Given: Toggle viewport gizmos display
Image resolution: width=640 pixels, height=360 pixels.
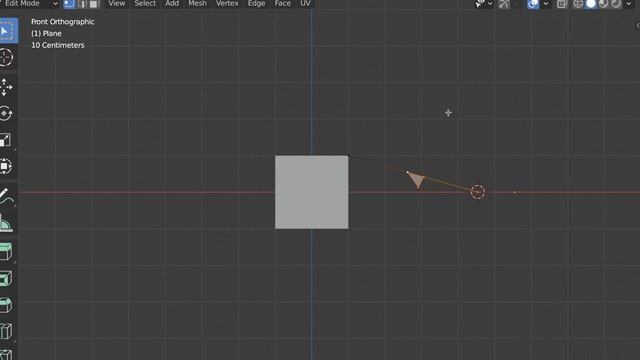Looking at the screenshot, I should 504,4.
